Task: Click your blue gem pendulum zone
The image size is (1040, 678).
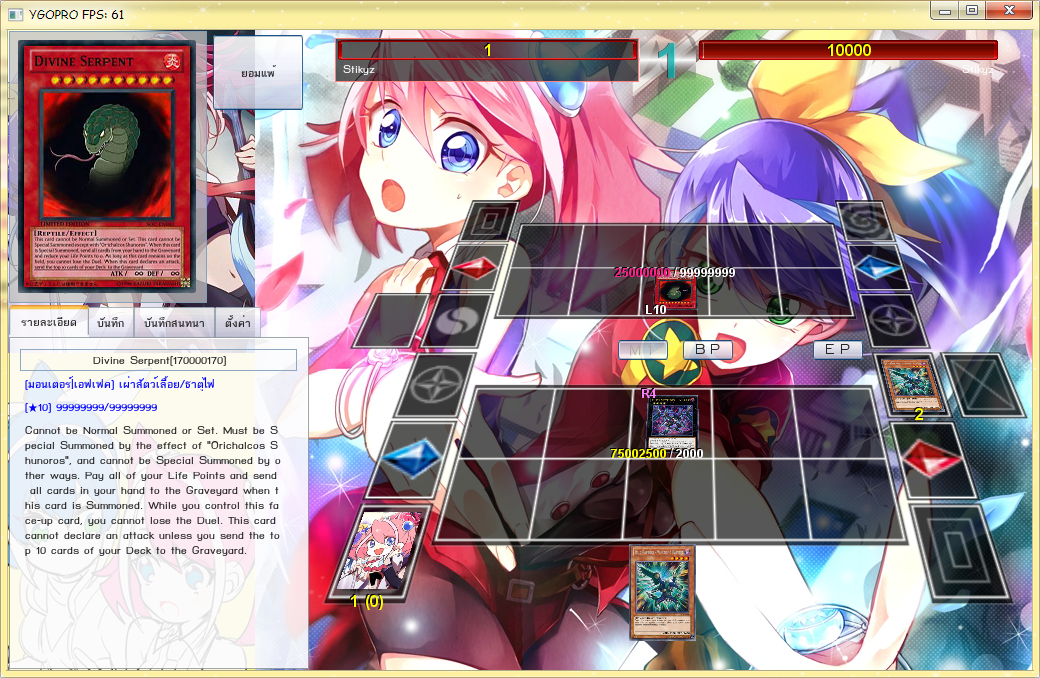Action: click(x=411, y=459)
